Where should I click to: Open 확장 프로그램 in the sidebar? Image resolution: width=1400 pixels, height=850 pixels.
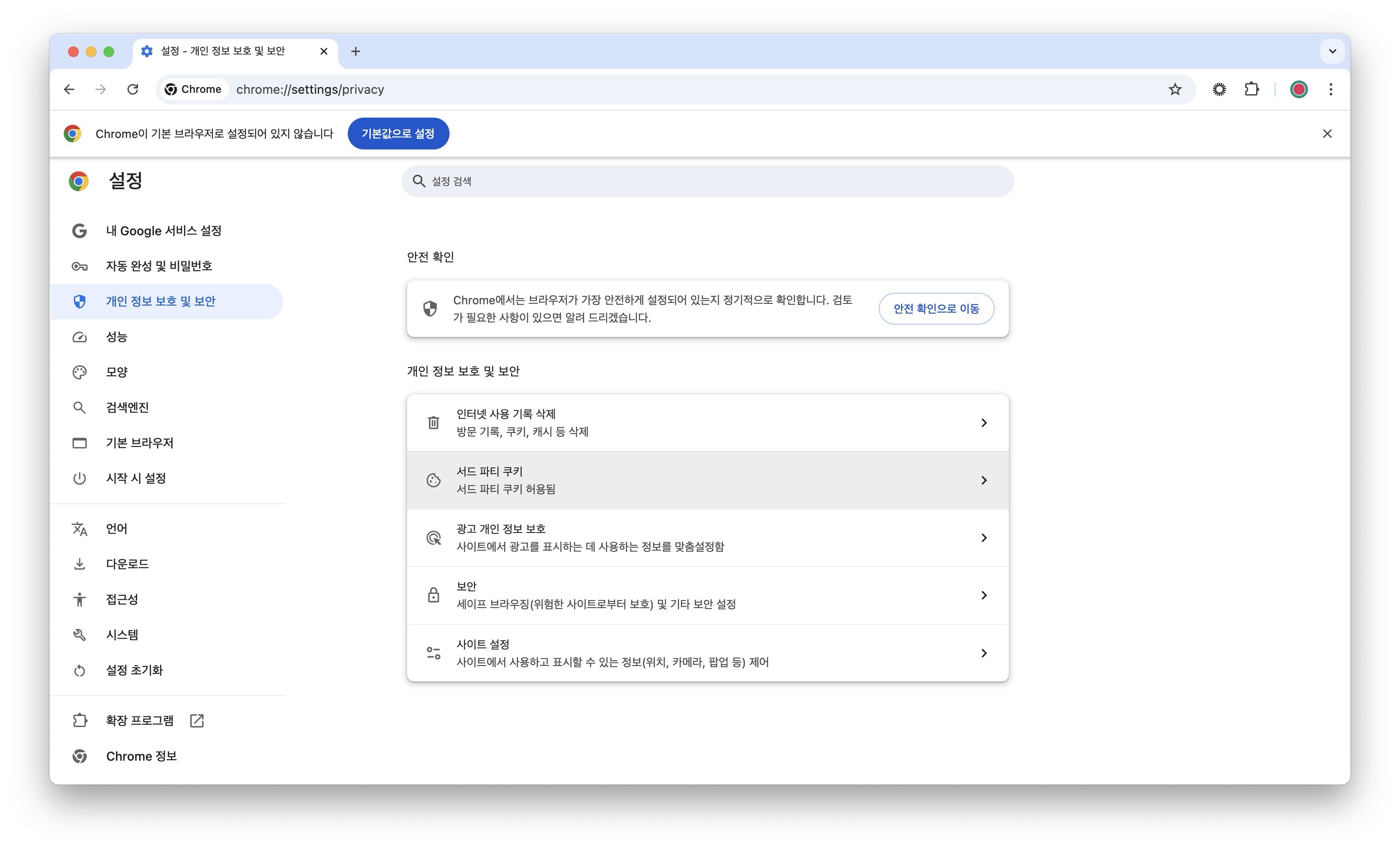tap(140, 720)
